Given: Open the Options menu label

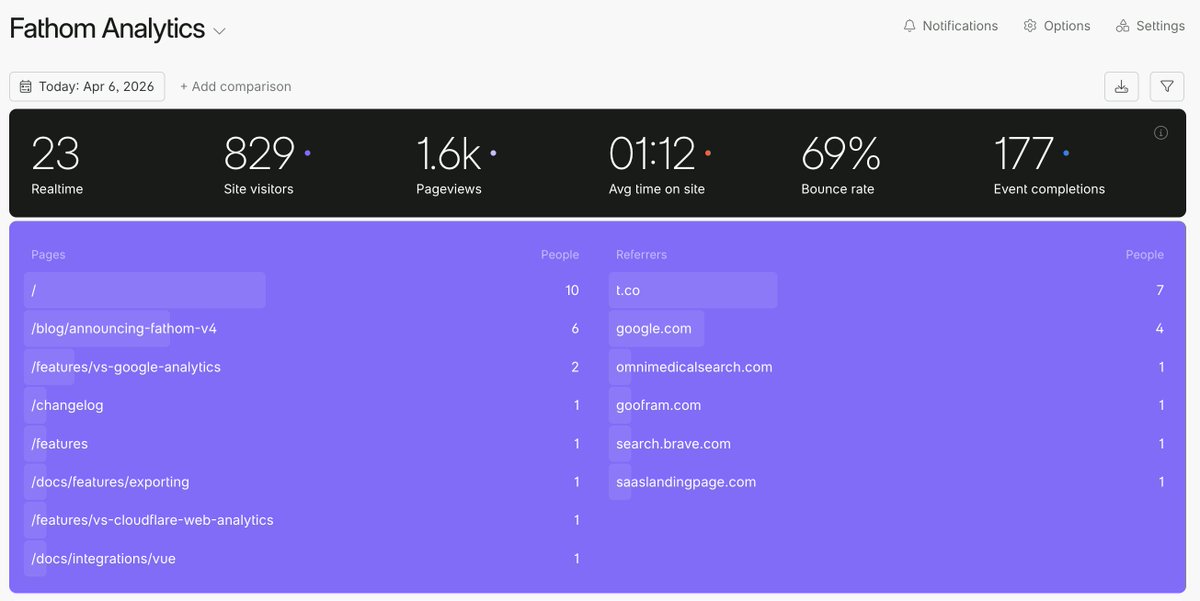Looking at the screenshot, I should 1067,26.
